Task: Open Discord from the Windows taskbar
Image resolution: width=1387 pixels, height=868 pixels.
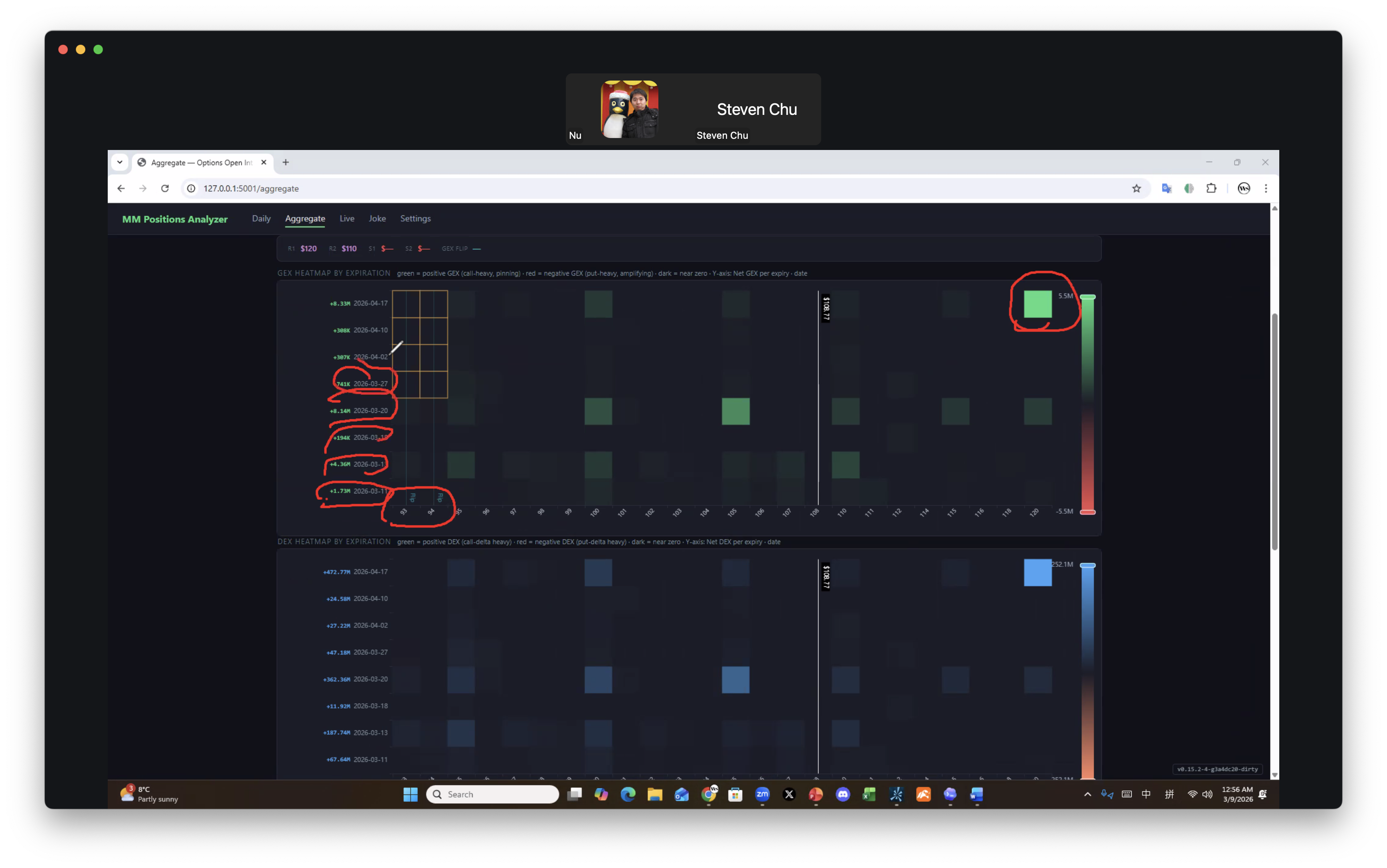Action: click(842, 794)
